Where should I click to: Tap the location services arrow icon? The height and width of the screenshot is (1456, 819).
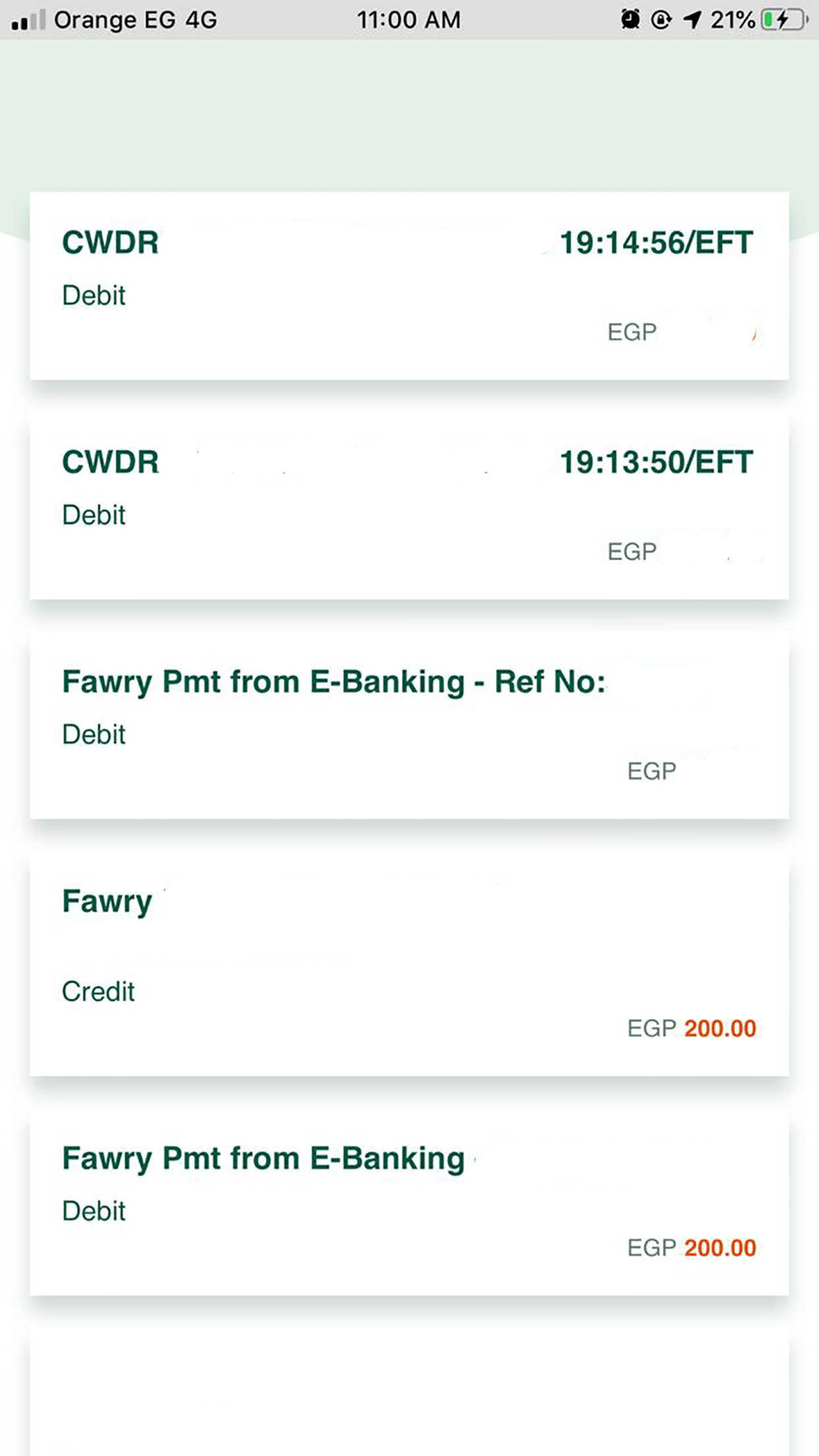[692, 20]
